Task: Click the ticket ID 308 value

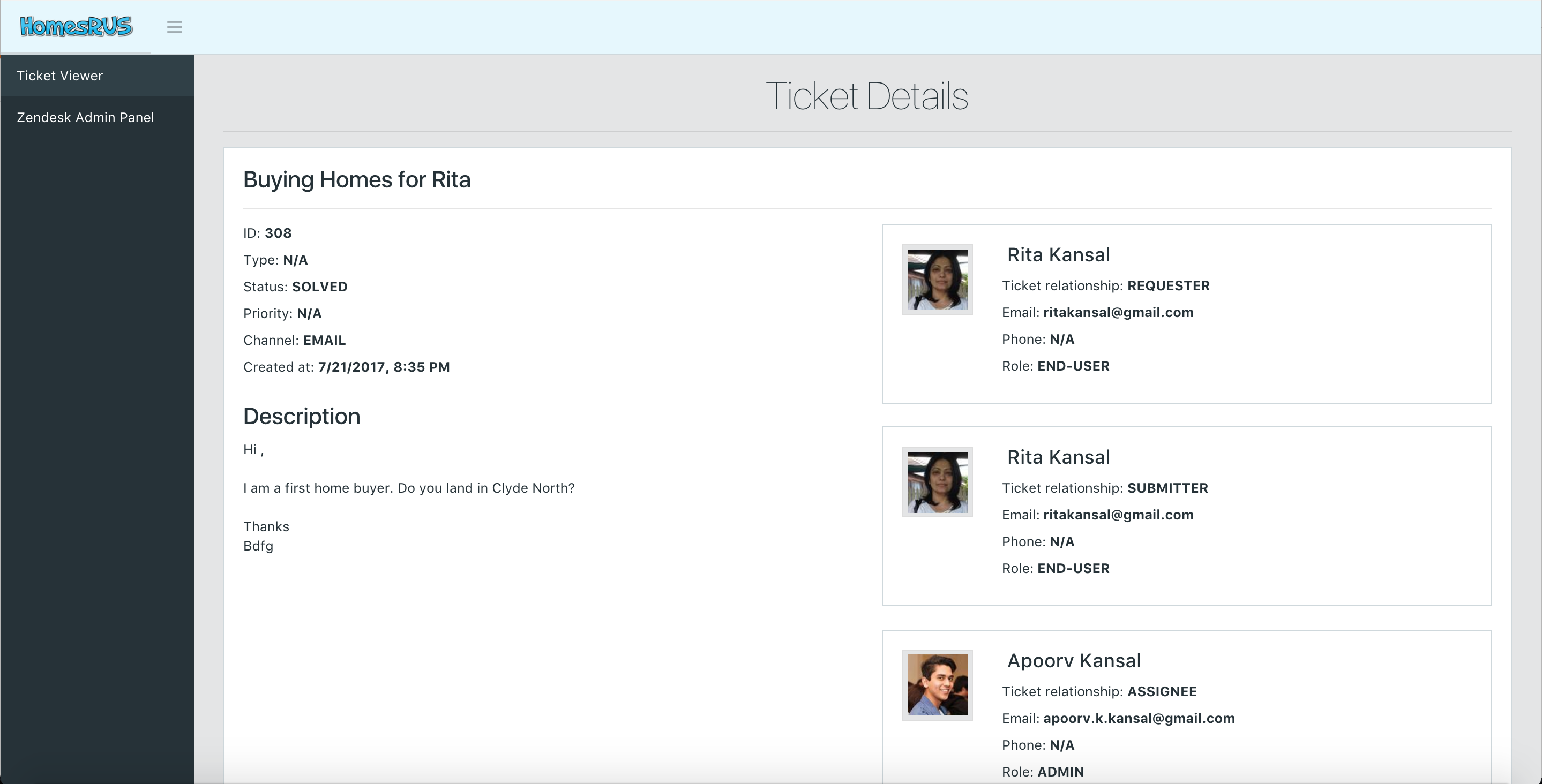Action: click(278, 233)
